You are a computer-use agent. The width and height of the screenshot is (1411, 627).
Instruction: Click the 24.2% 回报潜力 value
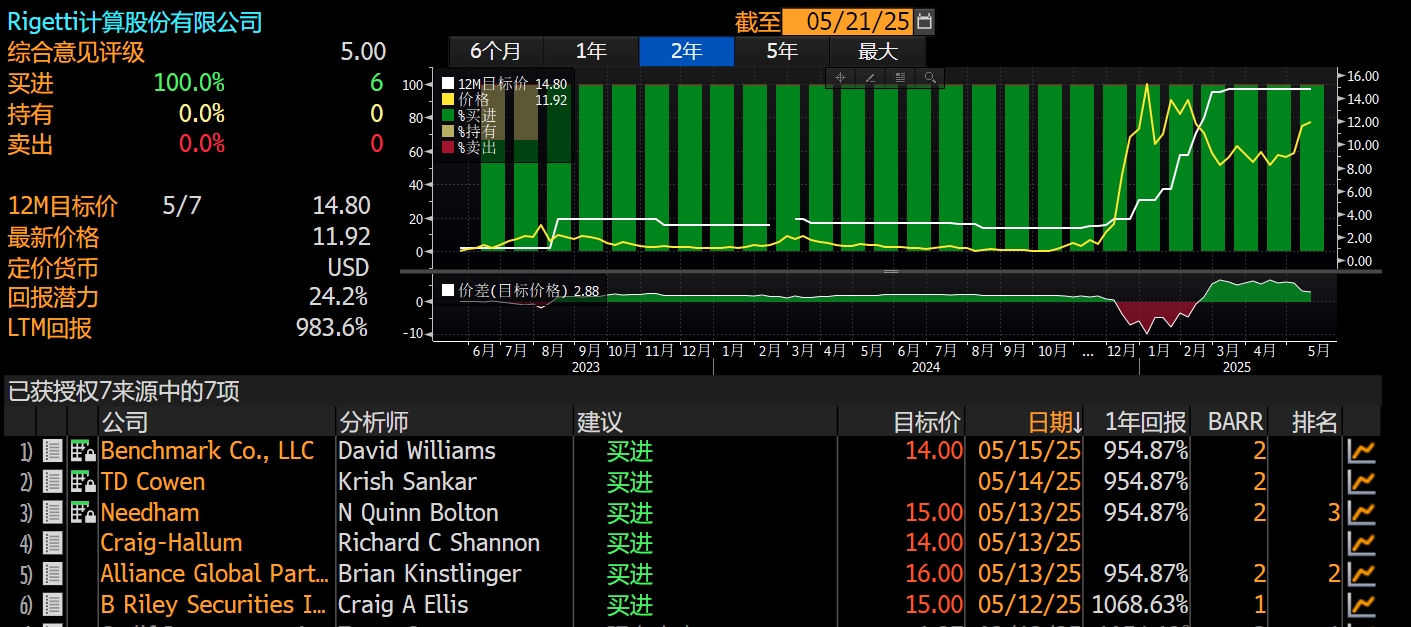pos(338,298)
